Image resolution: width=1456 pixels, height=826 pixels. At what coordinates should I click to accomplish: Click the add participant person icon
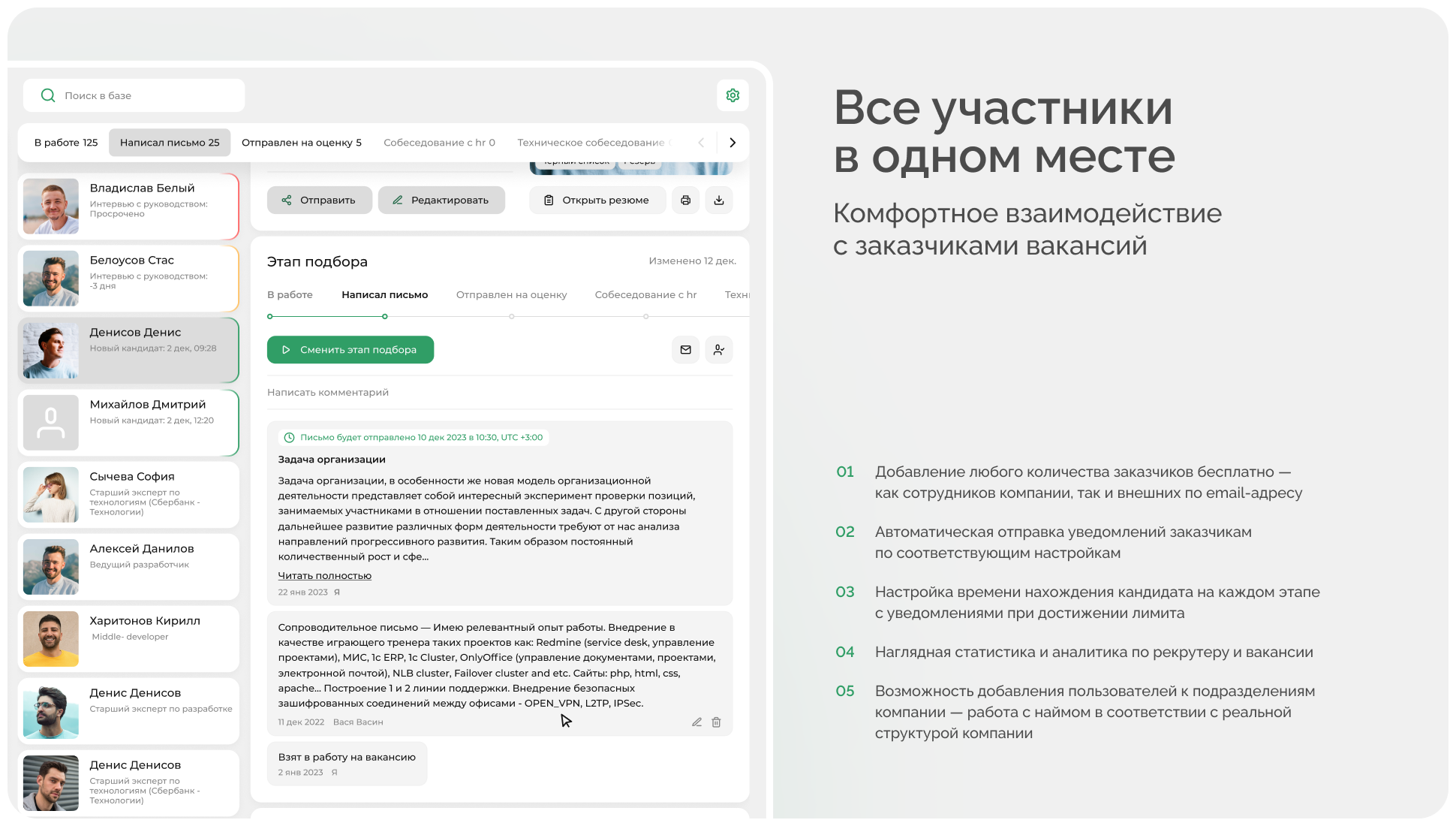719,350
